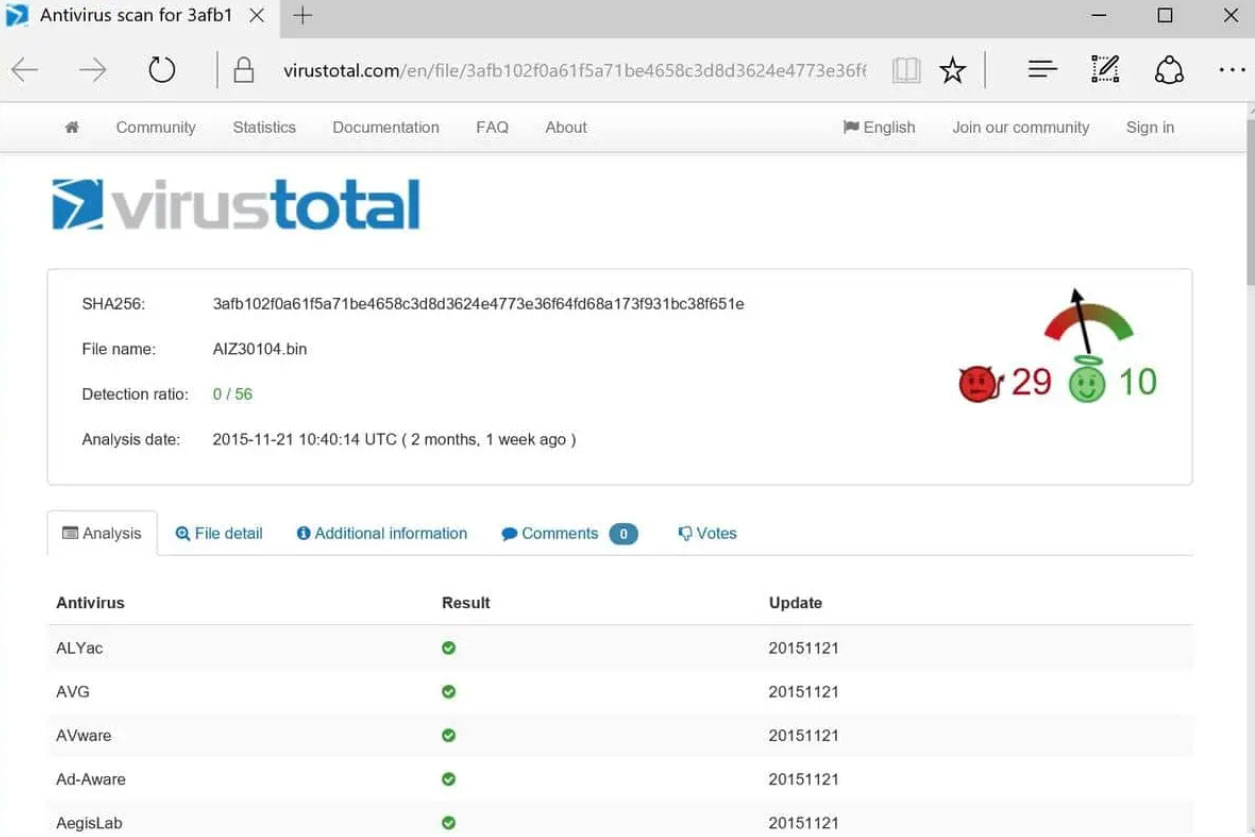The image size is (1255, 837).
Task: Click the Sign in link
Action: [x=1150, y=128]
